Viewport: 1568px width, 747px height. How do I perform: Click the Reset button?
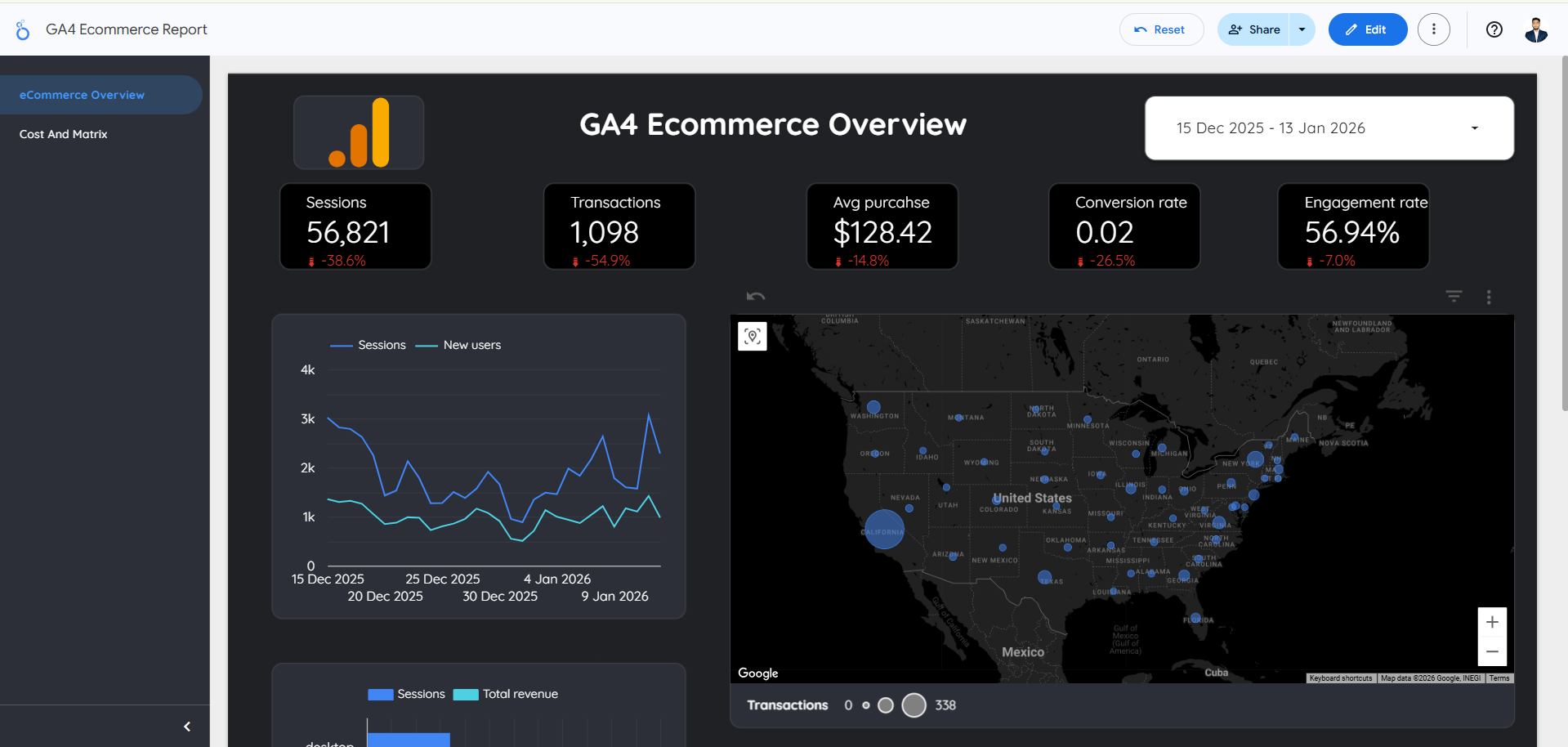click(1161, 29)
